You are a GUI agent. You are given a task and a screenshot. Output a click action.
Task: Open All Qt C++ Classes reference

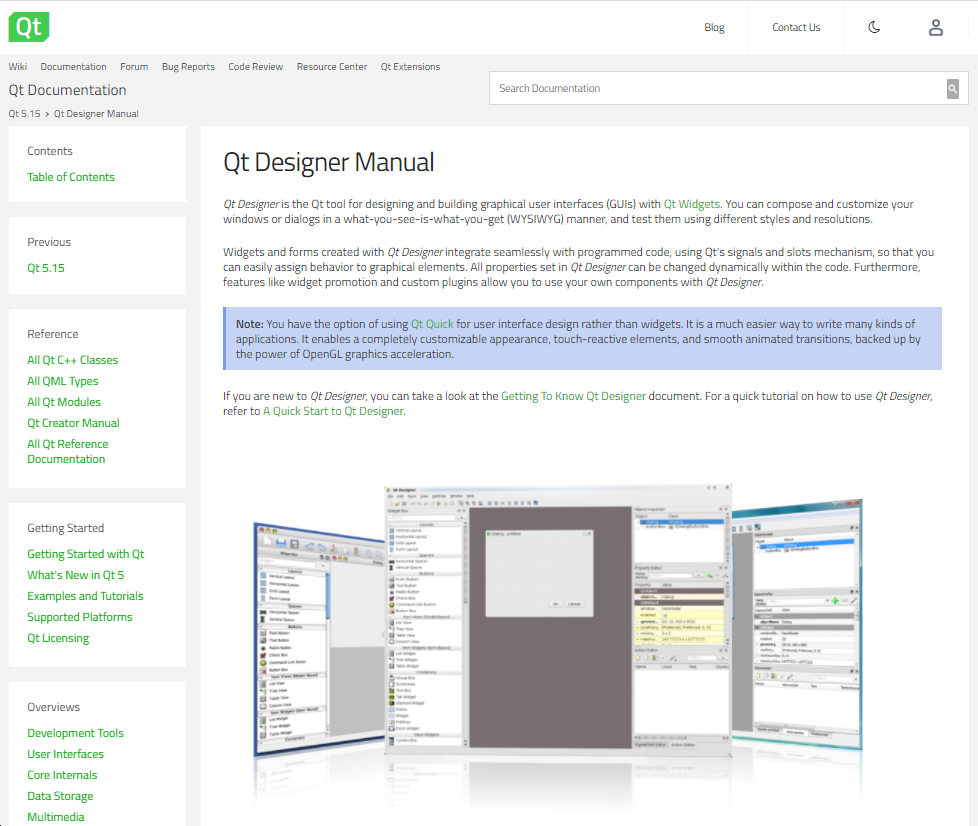(x=72, y=360)
